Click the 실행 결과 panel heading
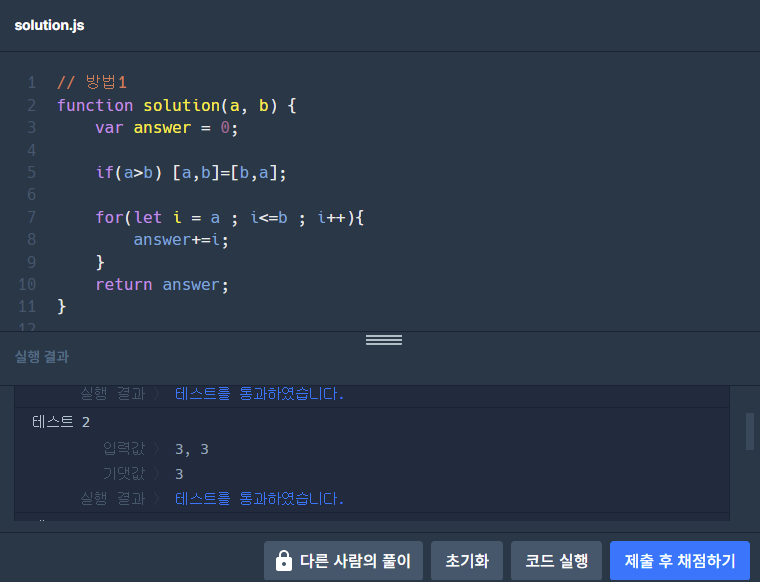This screenshot has width=760, height=582. [42, 357]
